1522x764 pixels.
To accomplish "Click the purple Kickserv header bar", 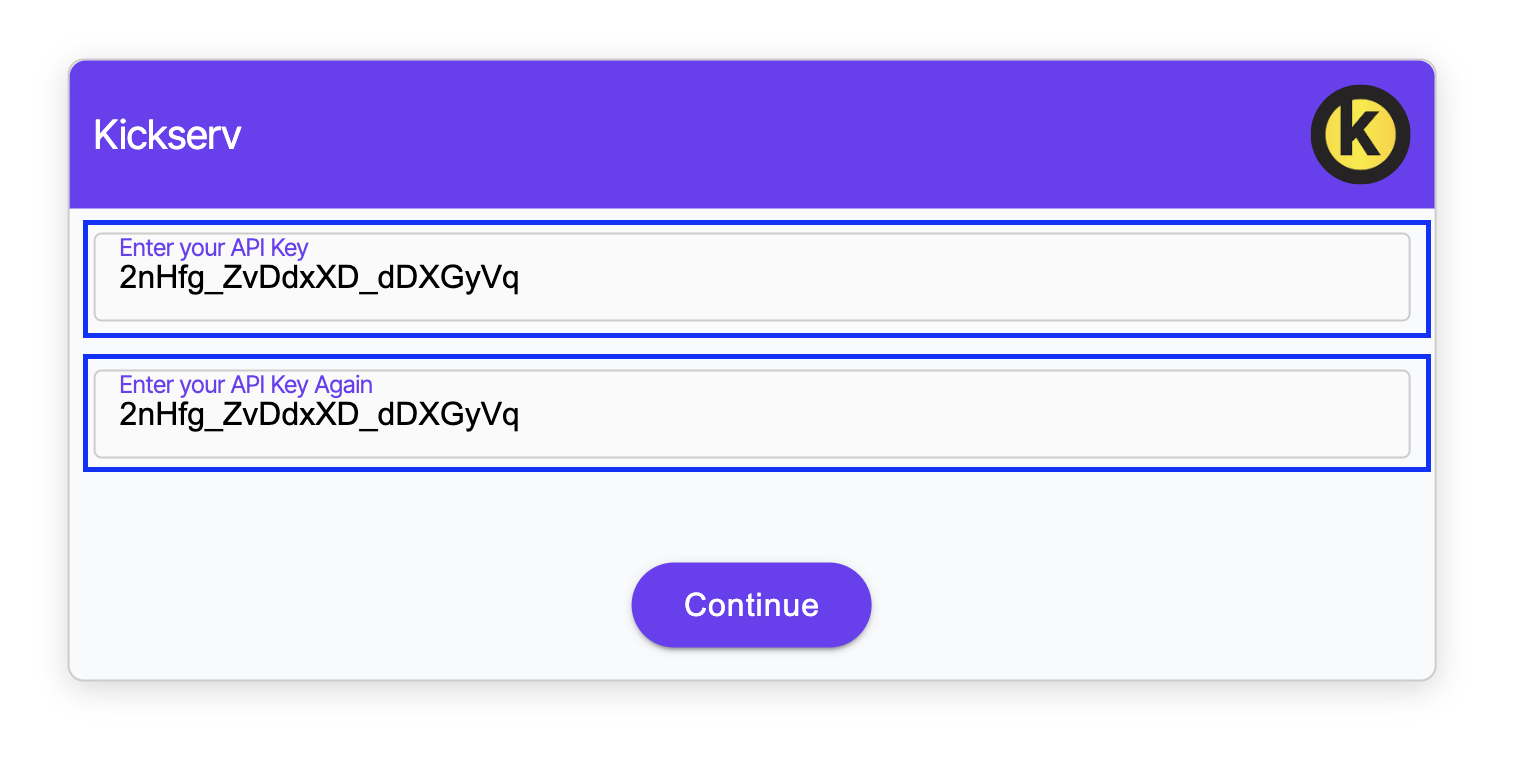I will pos(700,134).
